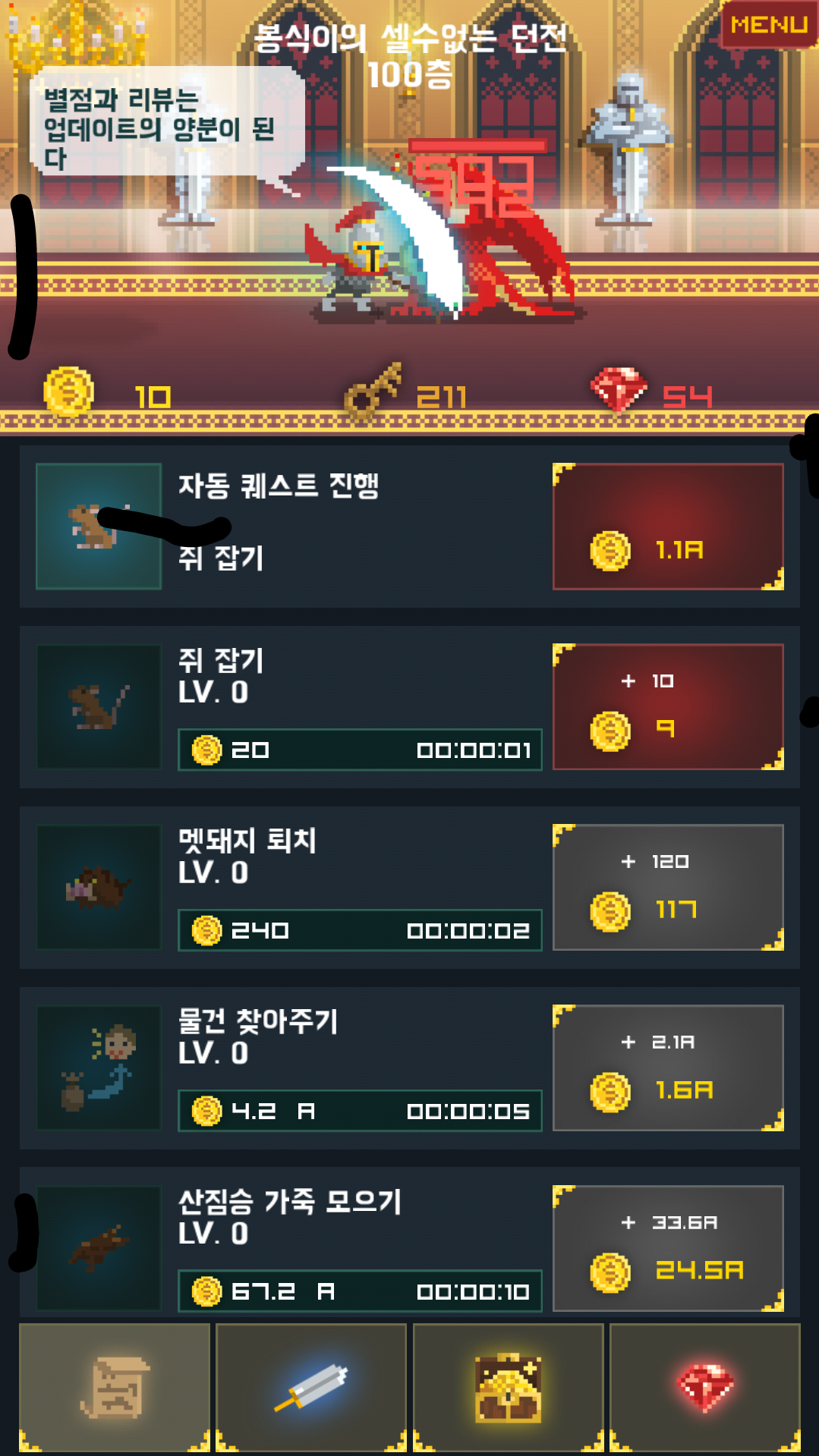Viewport: 819px width, 1456px height.
Task: Open the quest scroll tab
Action: [x=115, y=1387]
